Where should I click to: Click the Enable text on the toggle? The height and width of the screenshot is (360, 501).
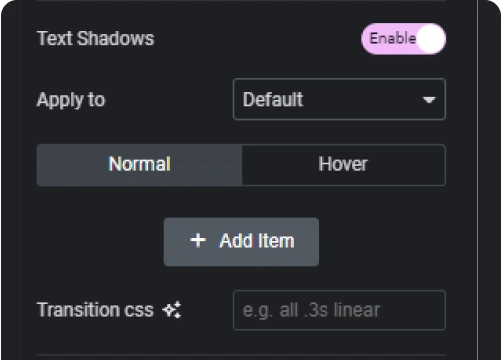393,38
